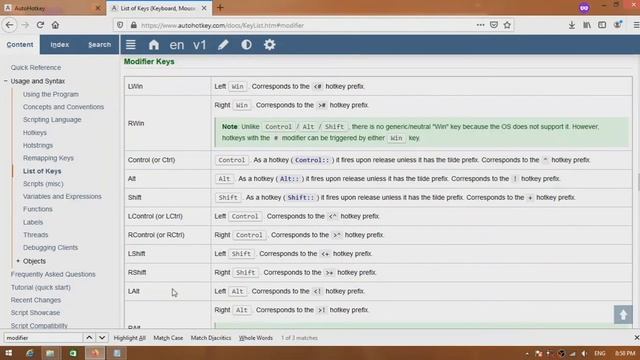Jump to previous find match arrow
Image resolution: width=640 pixels, height=360 pixels.
click(89, 338)
